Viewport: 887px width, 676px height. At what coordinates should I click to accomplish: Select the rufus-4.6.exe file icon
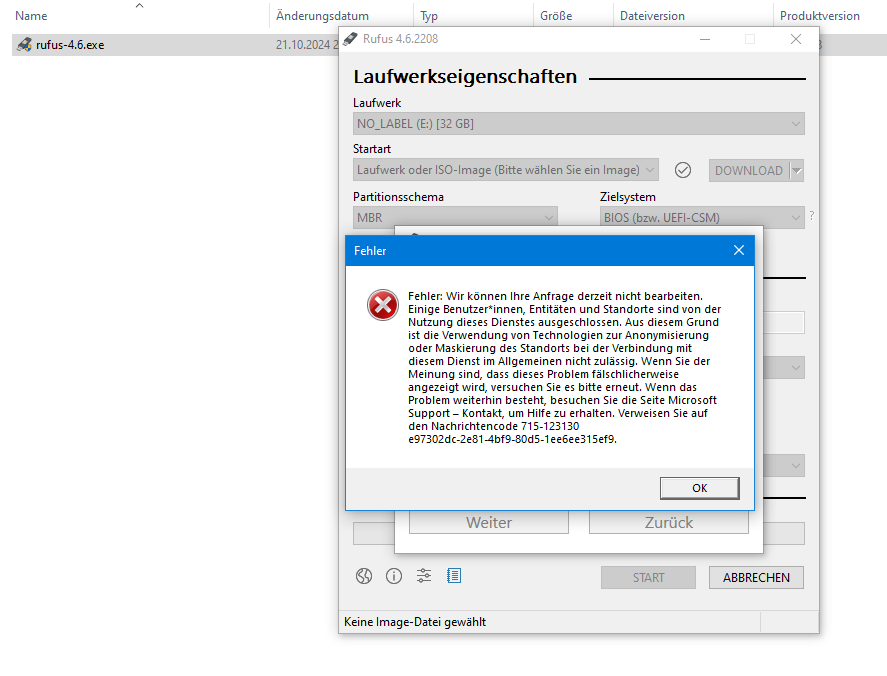point(22,45)
